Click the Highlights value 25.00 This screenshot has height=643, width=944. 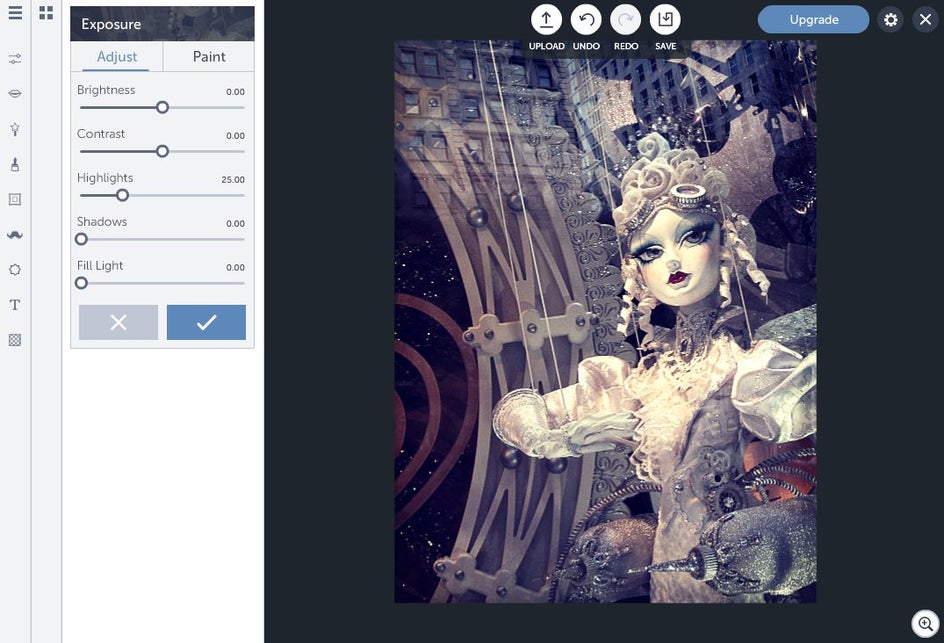tap(233, 179)
